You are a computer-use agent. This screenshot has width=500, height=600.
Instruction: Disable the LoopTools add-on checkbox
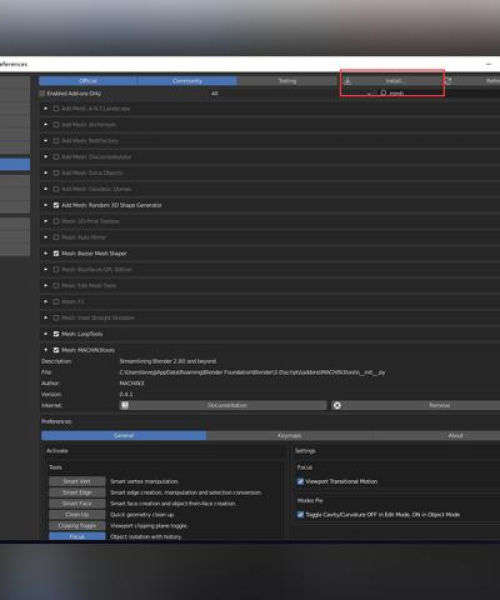[x=56, y=334]
